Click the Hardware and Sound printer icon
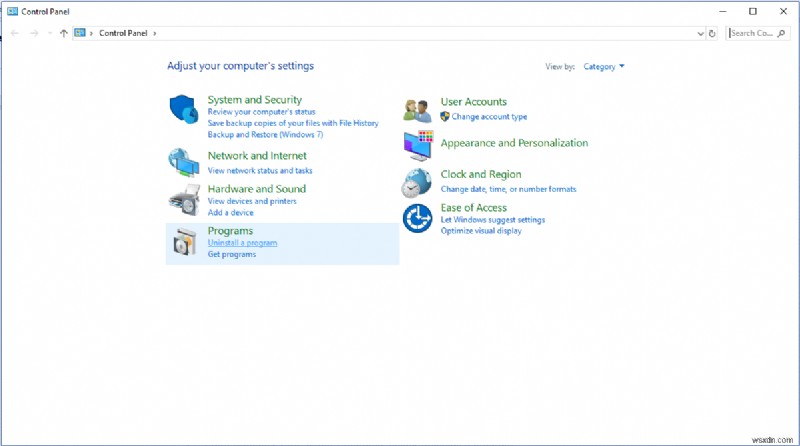The height and width of the screenshot is (446, 800). 184,200
